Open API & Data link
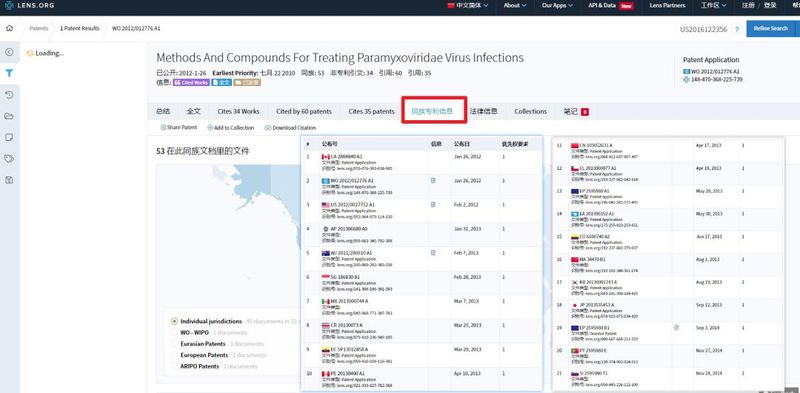 602,6
